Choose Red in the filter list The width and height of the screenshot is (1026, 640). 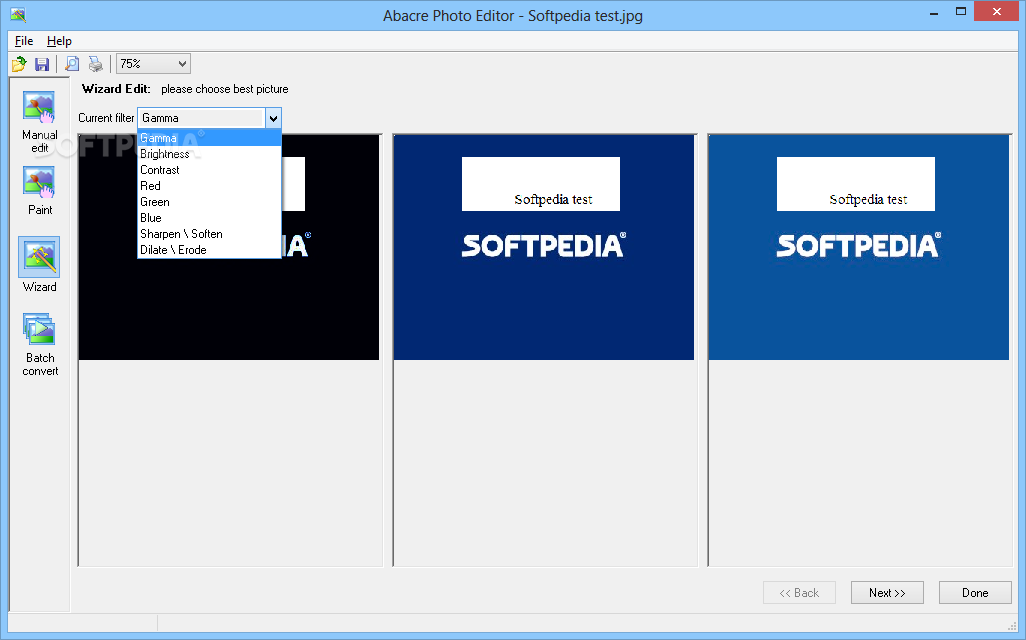pyautogui.click(x=209, y=186)
